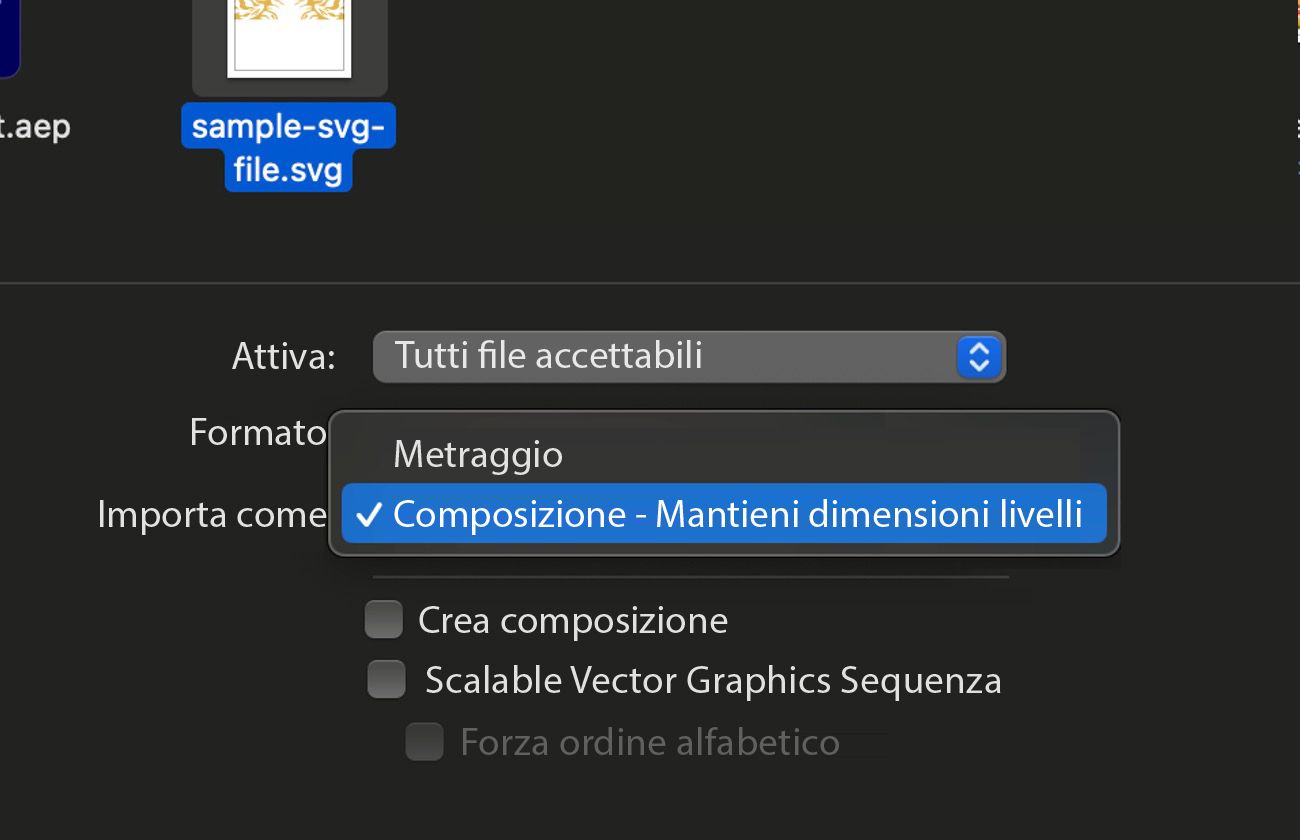Open the Tutti file accettabili dropdown
This screenshot has height=840, width=1300.
pyautogui.click(x=690, y=356)
